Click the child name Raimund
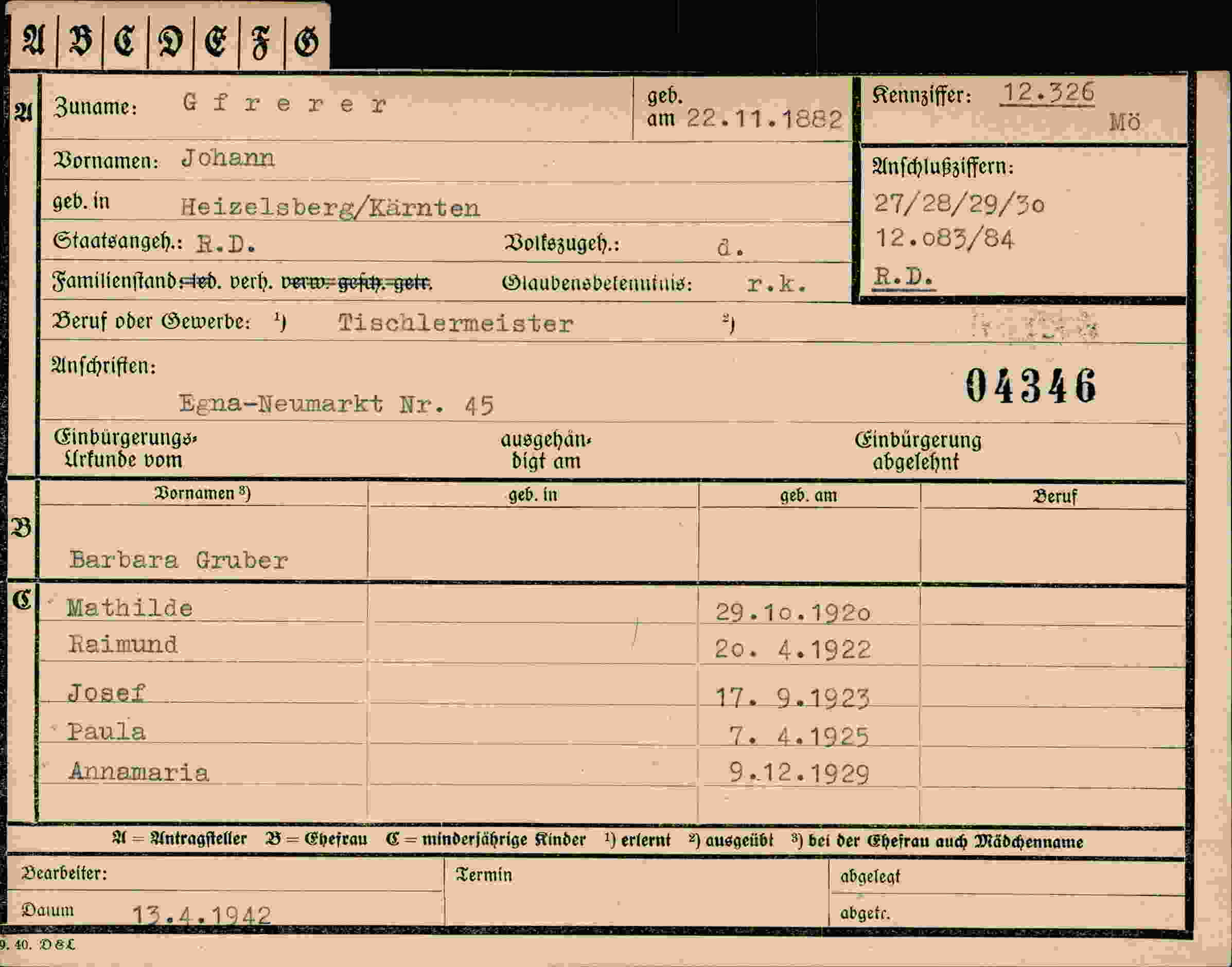1232x967 pixels. 122,643
